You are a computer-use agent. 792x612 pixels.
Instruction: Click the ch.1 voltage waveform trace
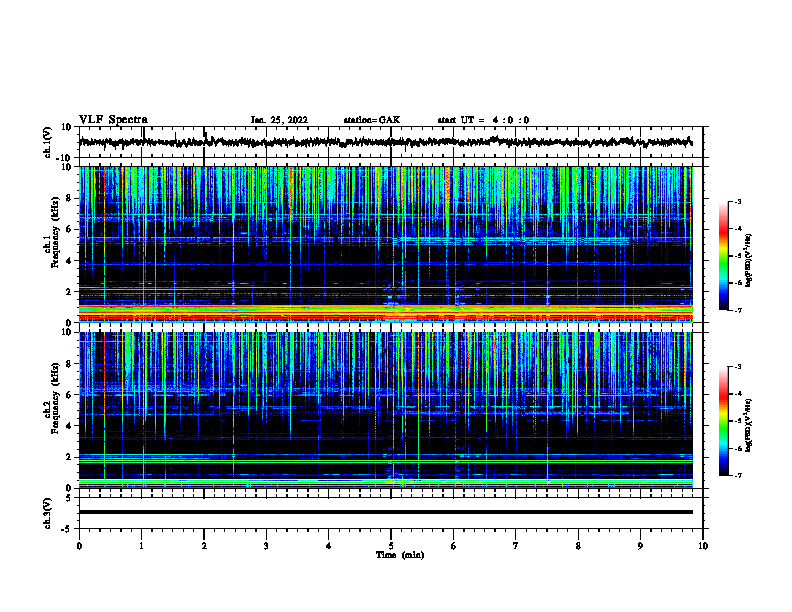pos(385,142)
